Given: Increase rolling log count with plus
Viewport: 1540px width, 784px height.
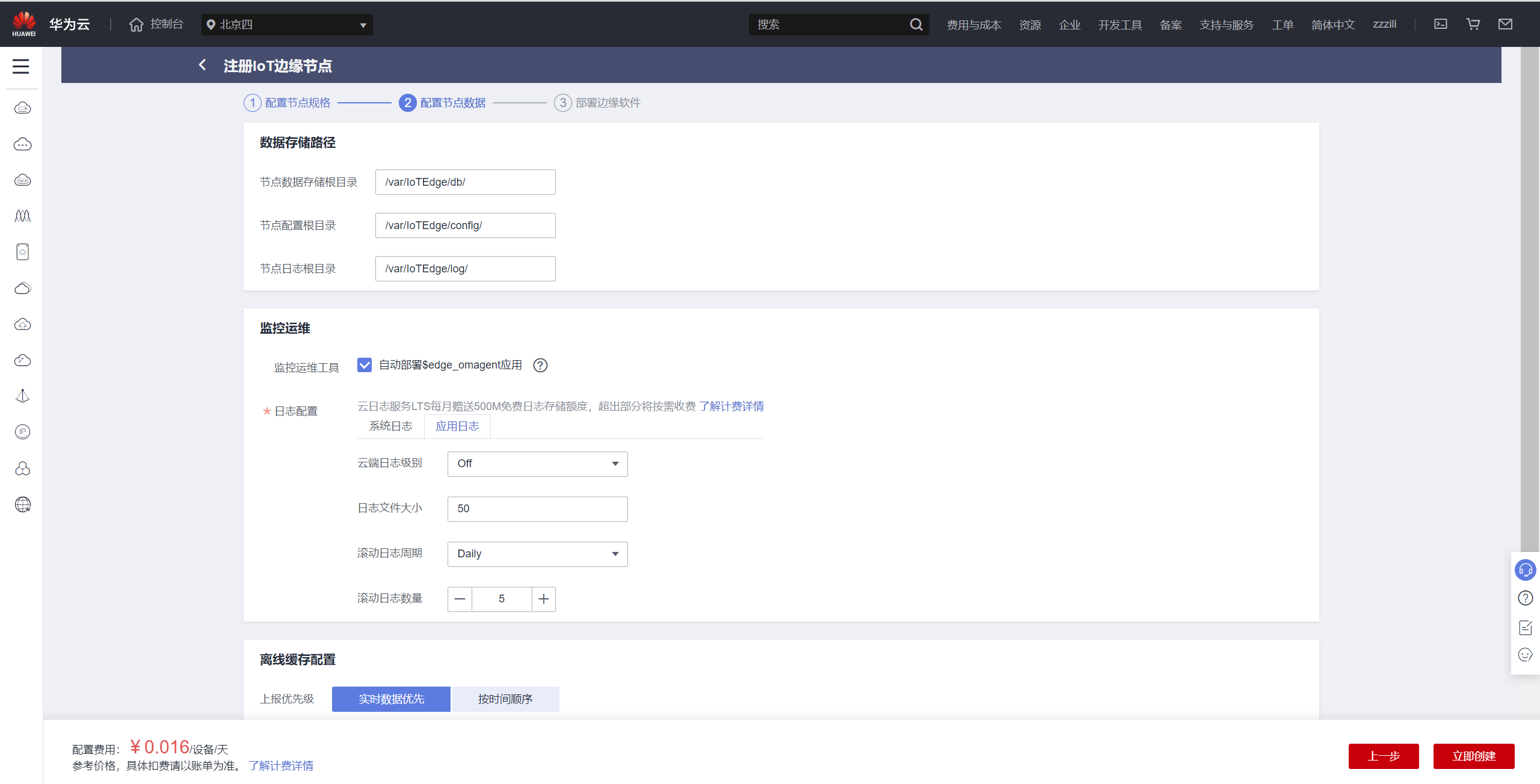Looking at the screenshot, I should pos(544,599).
